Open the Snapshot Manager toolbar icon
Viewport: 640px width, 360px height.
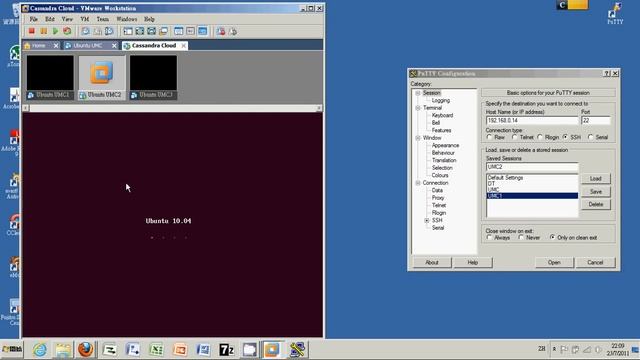[109, 31]
